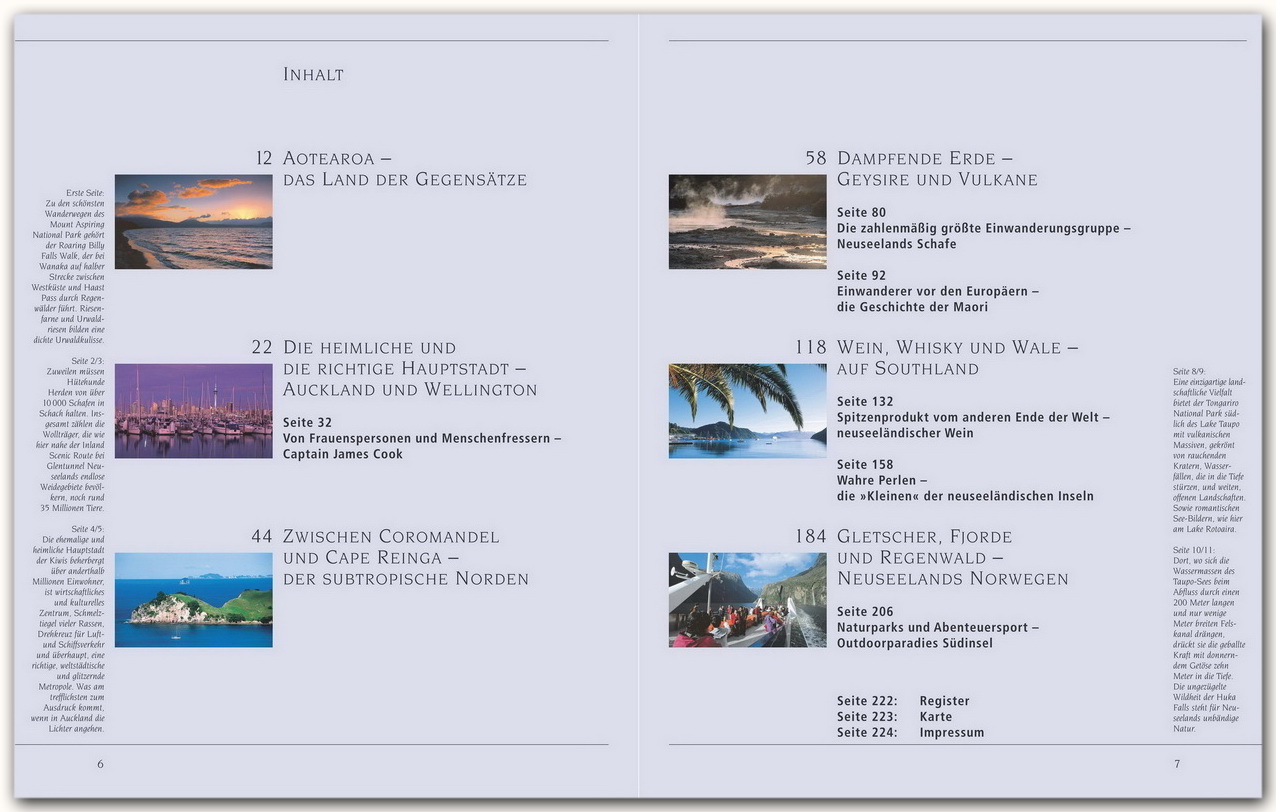
Task: Jump to 'Dampfende Erde – Geysire und Vulkane'
Action: coord(936,169)
